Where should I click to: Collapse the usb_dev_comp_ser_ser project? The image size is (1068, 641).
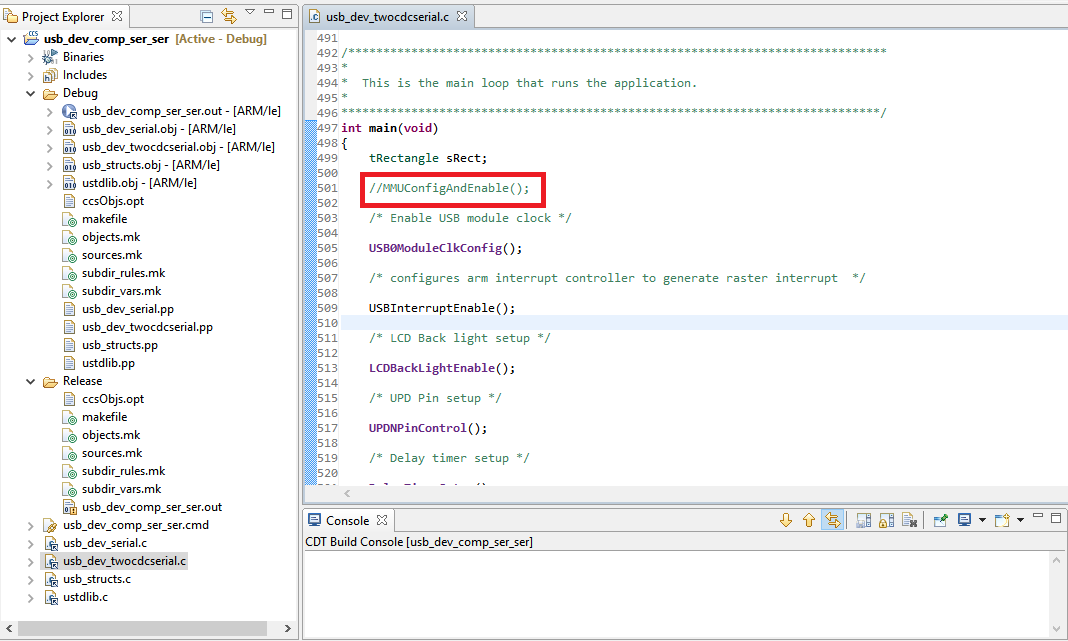point(12,40)
